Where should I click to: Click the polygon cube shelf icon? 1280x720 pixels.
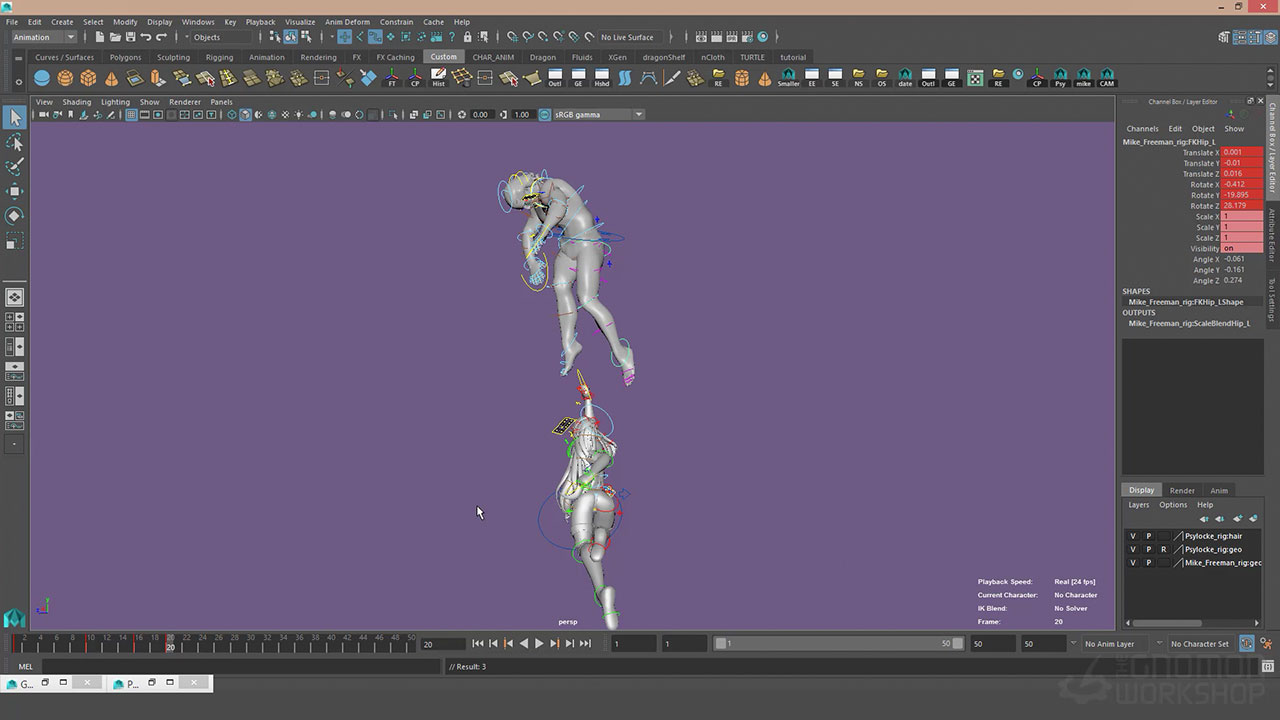(x=88, y=78)
